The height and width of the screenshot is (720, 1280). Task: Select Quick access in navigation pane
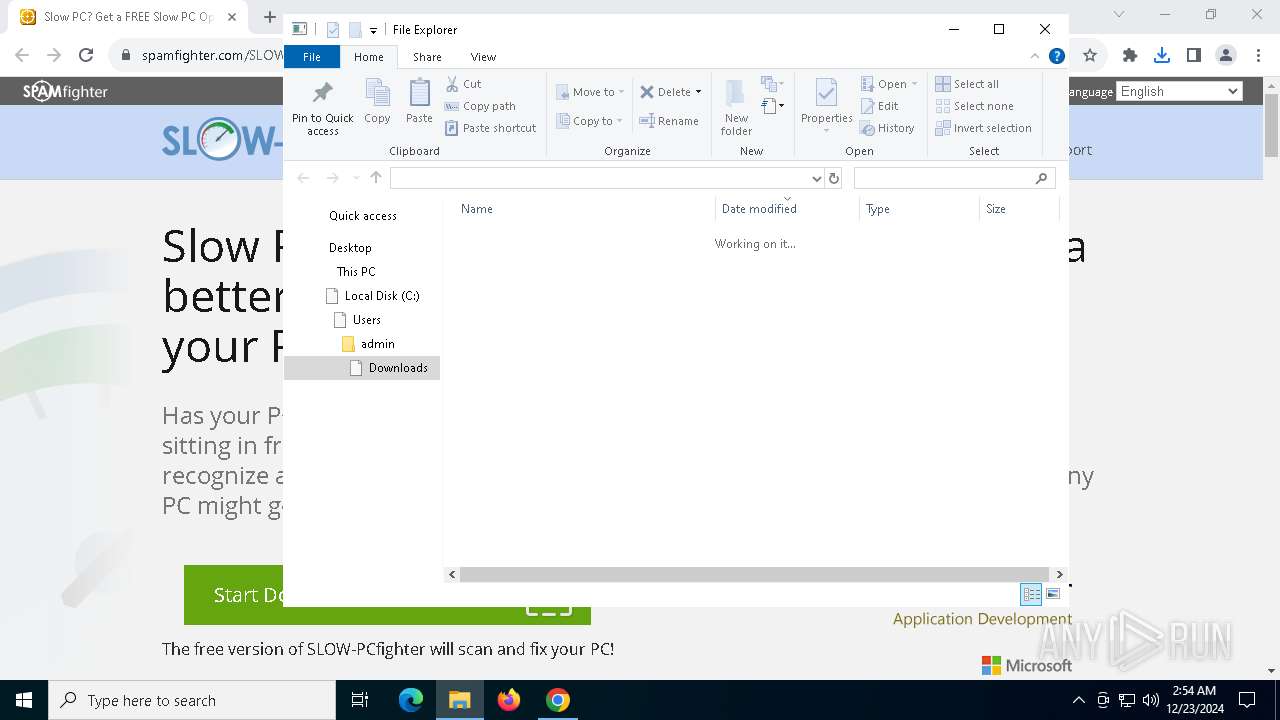(x=363, y=216)
